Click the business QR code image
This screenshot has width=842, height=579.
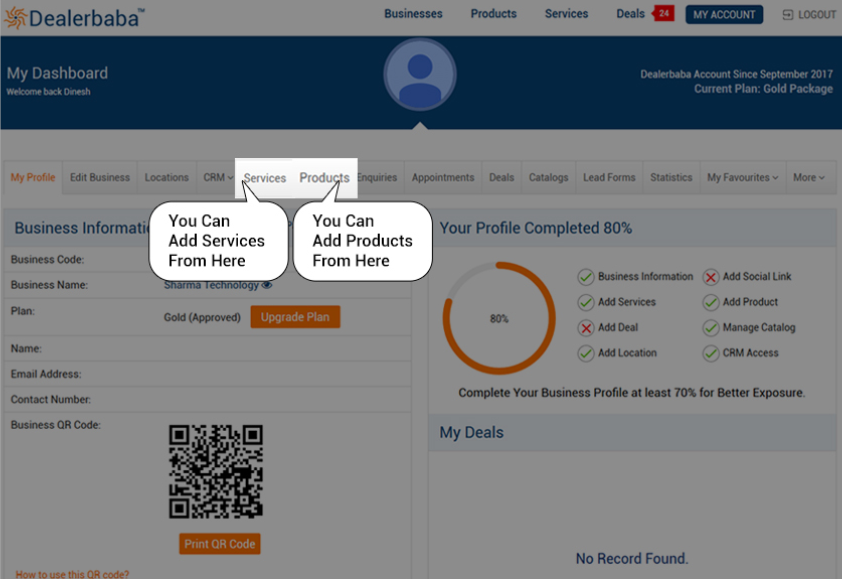click(x=216, y=472)
